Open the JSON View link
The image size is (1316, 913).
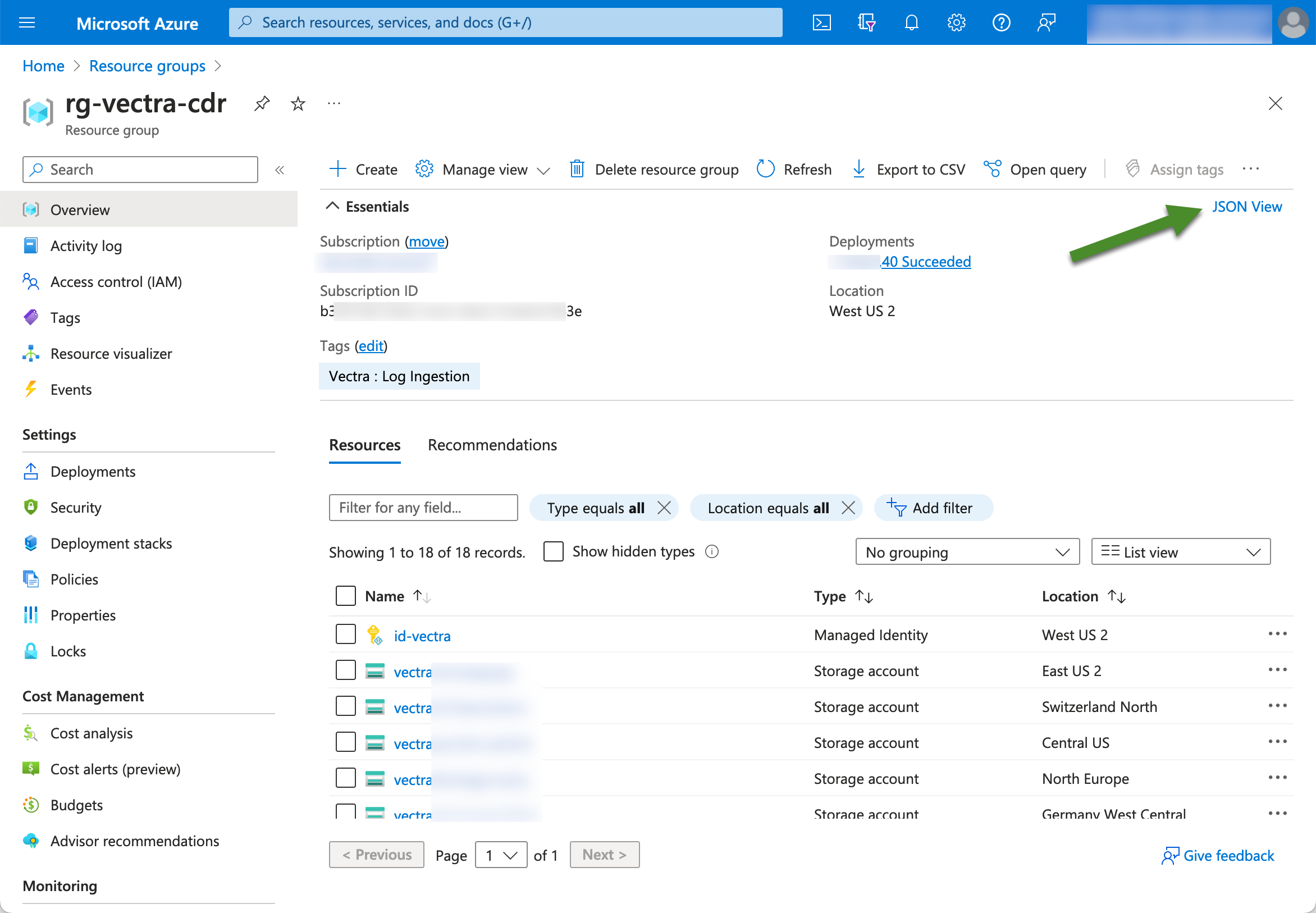click(1246, 207)
